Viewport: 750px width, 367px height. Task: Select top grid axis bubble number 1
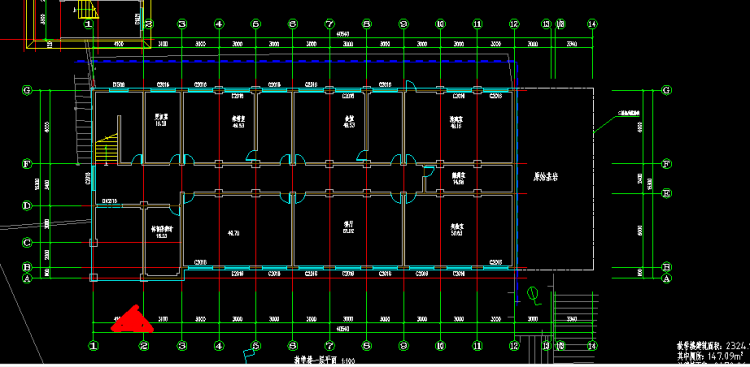coord(88,23)
